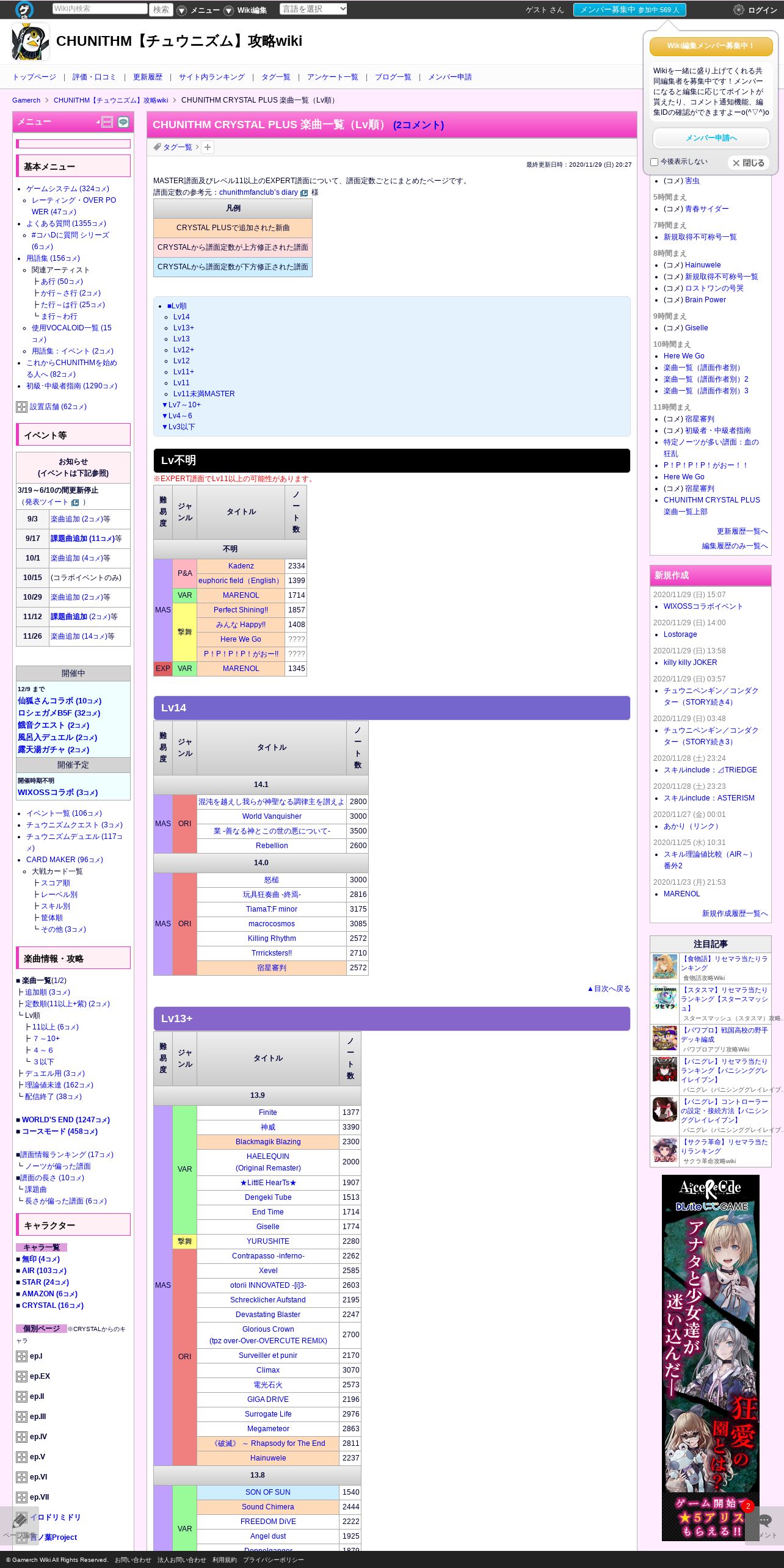
Task: Click the メンバー申請へ button in popup
Action: point(711,138)
